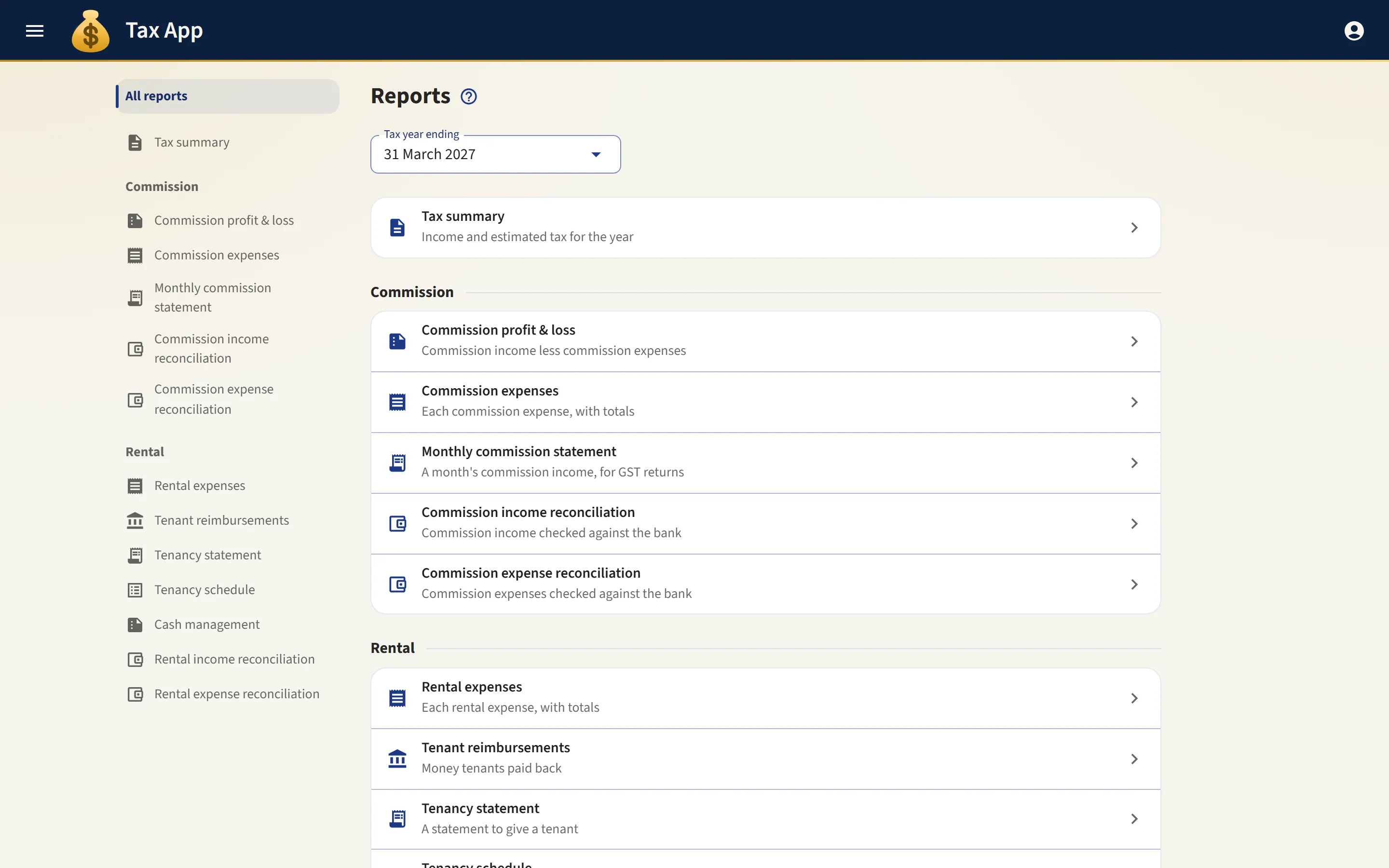Click Commission expenses card receipt icon

(x=397, y=402)
